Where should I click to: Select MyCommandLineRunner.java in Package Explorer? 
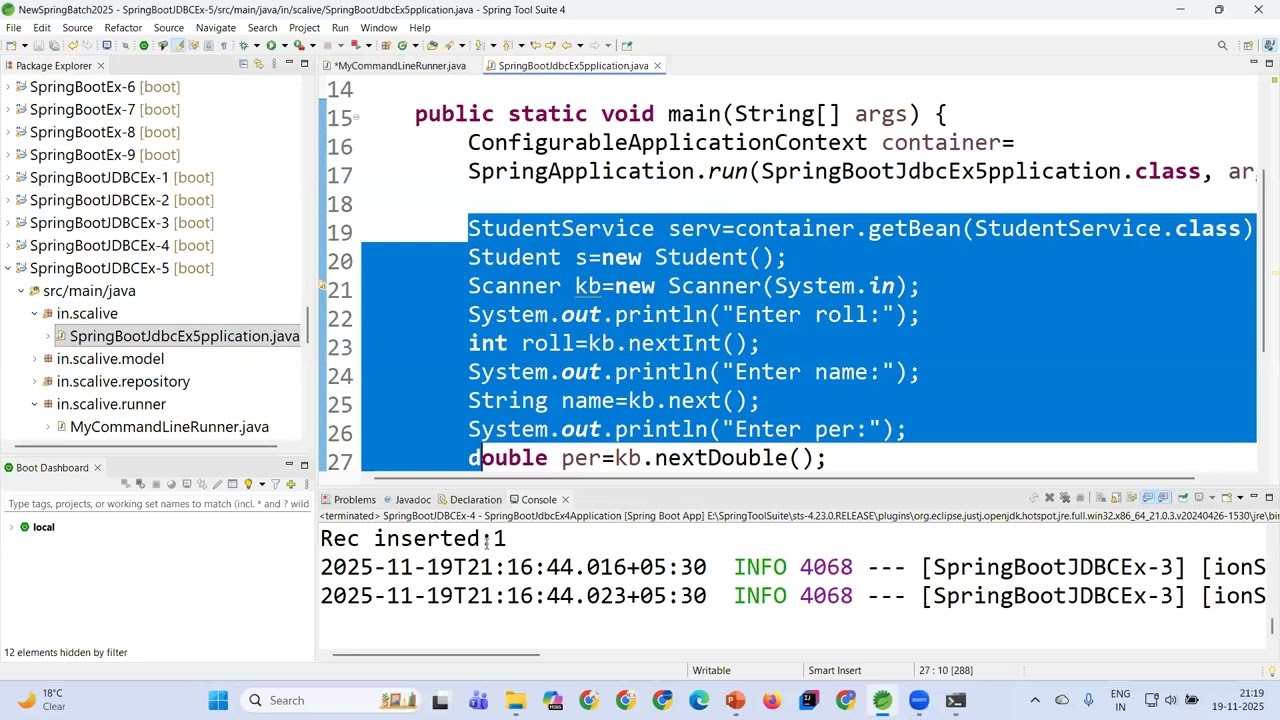[x=169, y=427]
